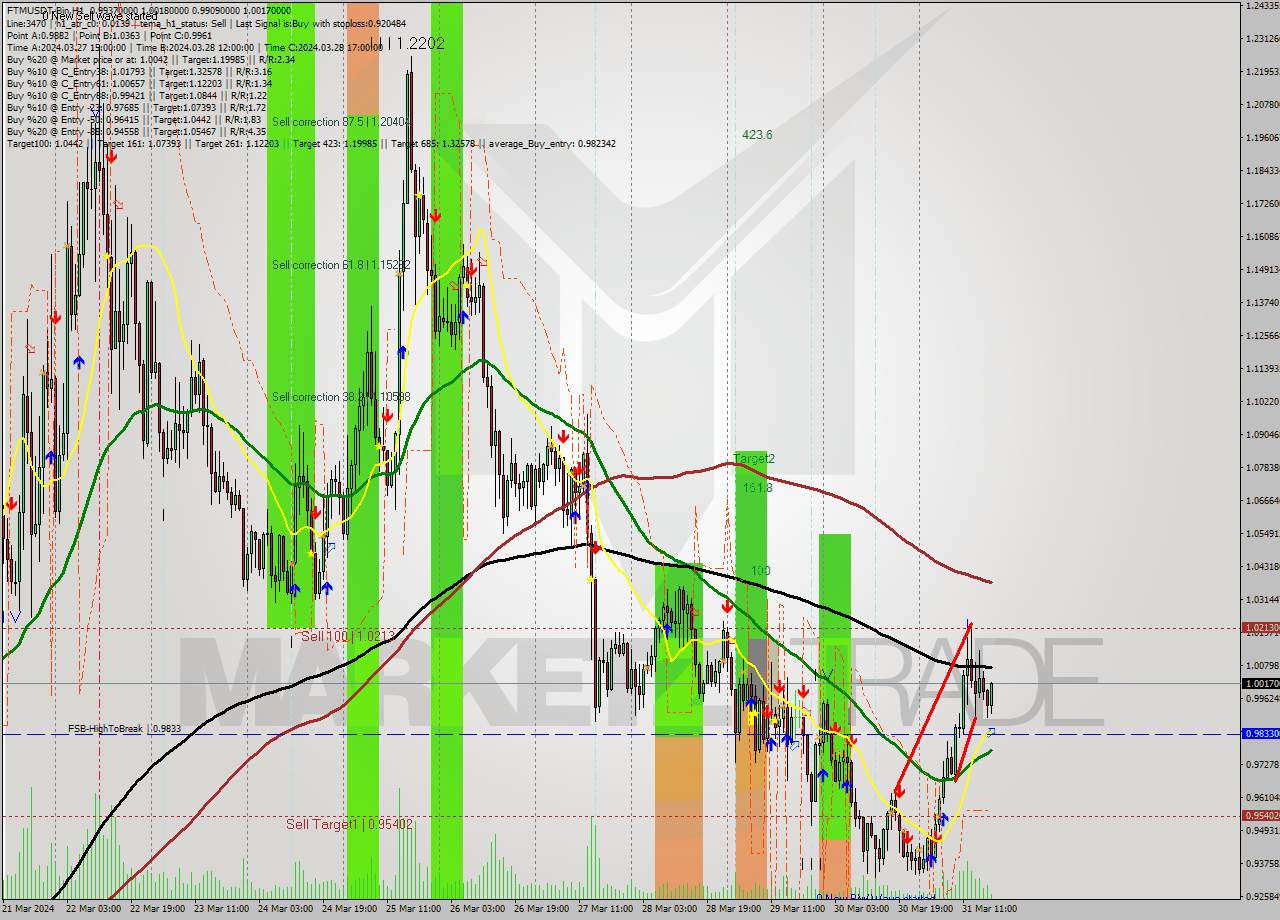Click the 'Sell correction 61.8 | 1.1523' label
Screen dimensions: 1280x920
[341, 265]
